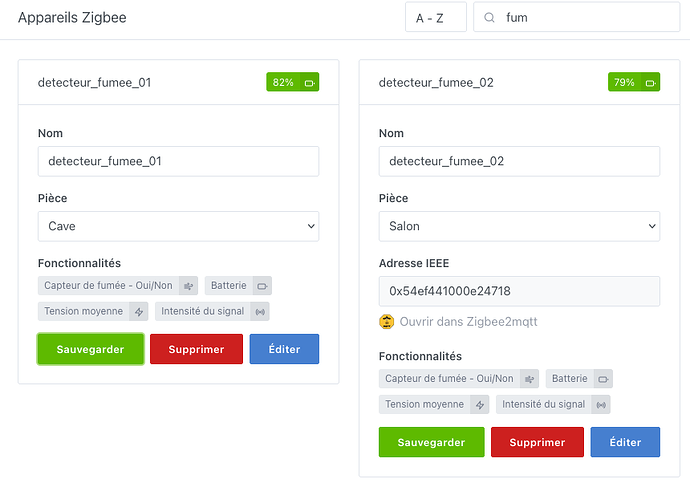Open the A - Z sort selector

click(436, 17)
